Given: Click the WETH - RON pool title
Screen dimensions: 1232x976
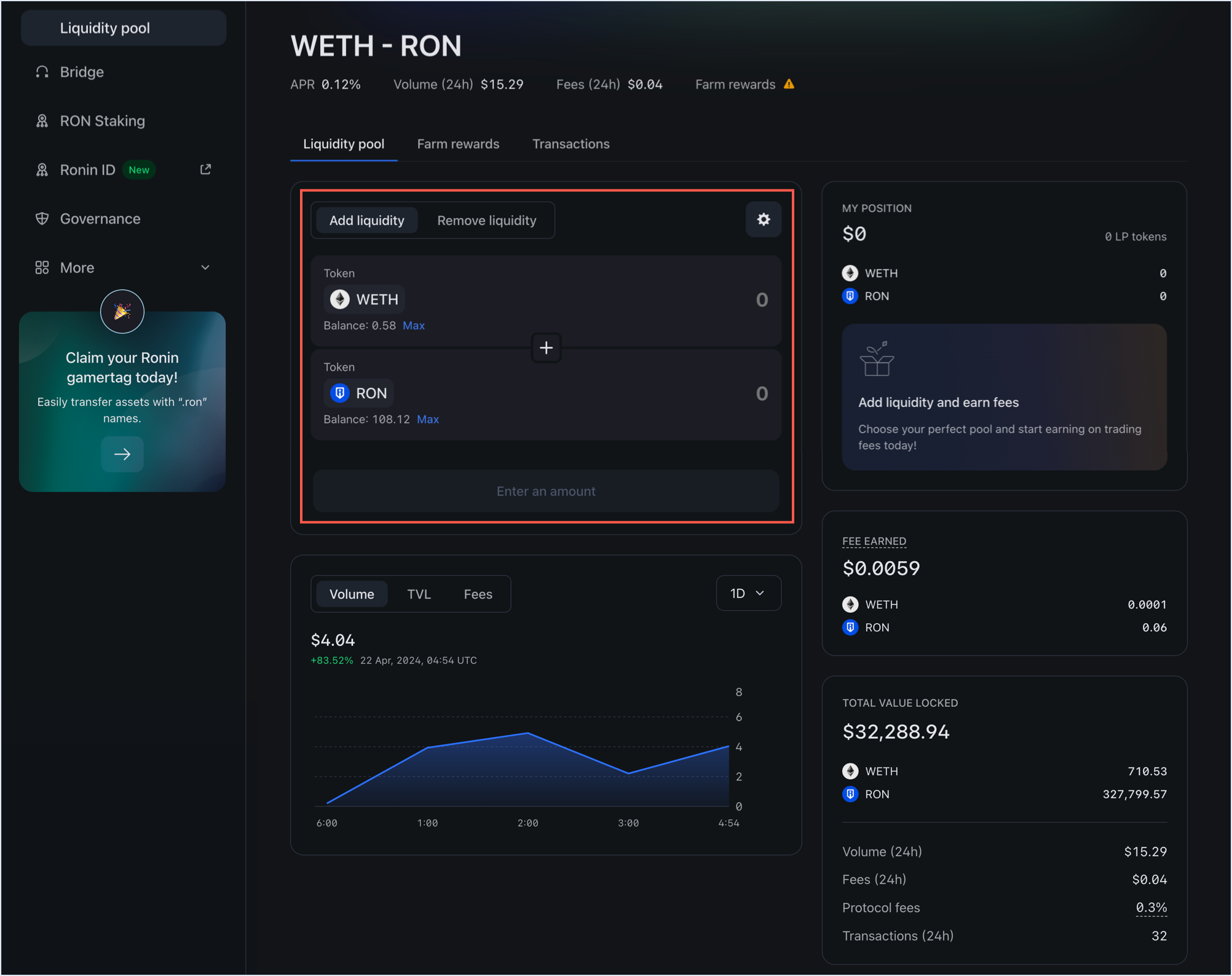Looking at the screenshot, I should pyautogui.click(x=376, y=45).
